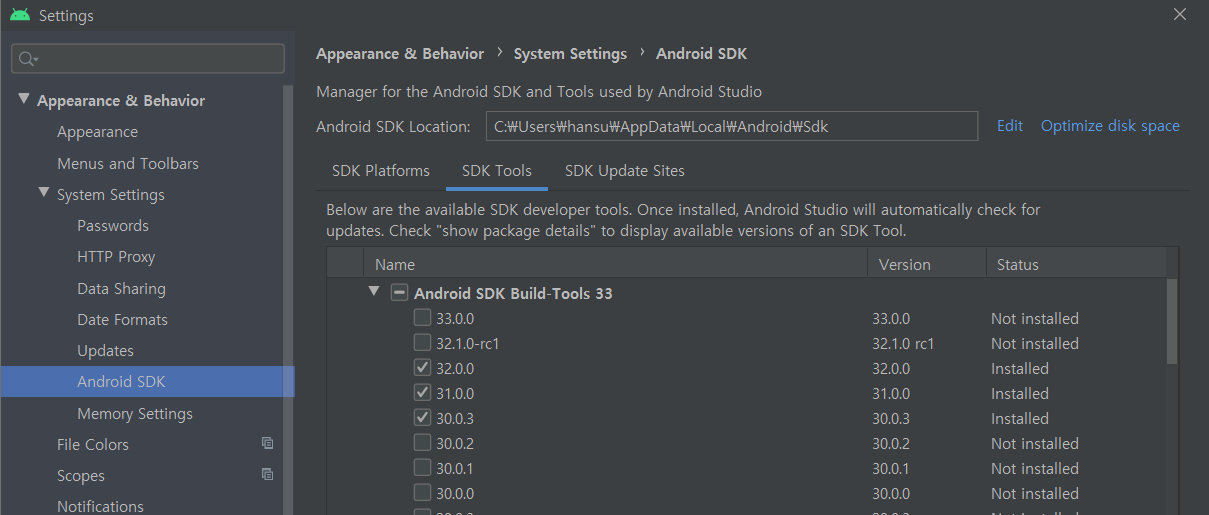
Task: Click the File Colors project-level icon
Action: click(267, 443)
